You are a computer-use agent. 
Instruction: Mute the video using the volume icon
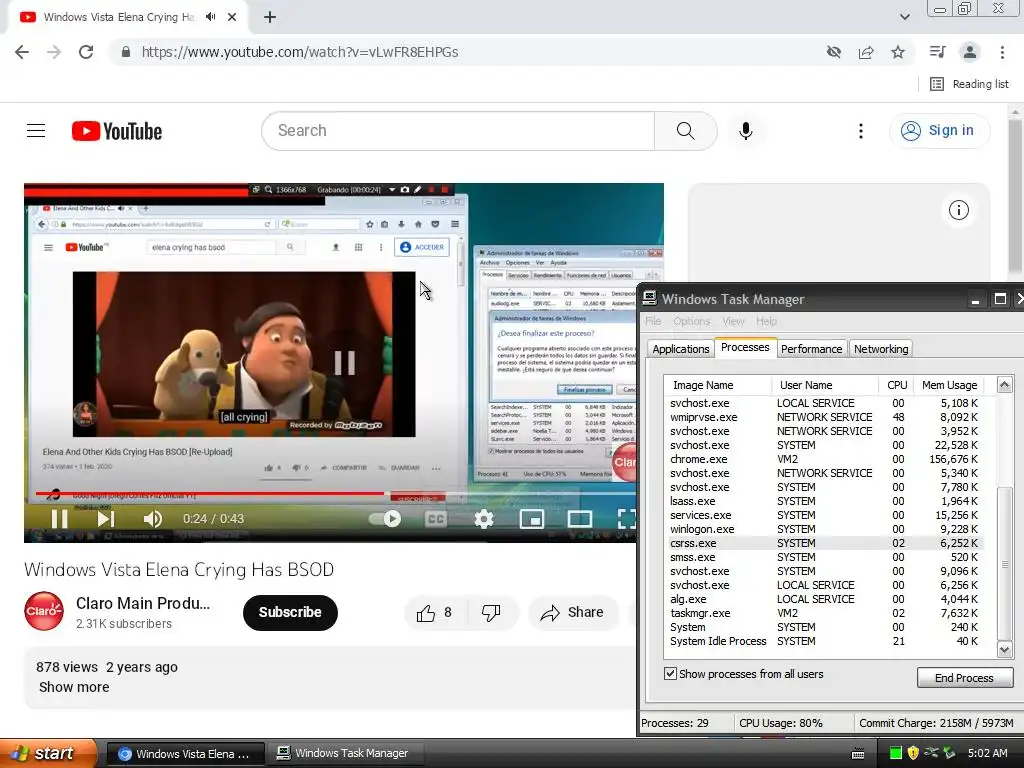pyautogui.click(x=152, y=519)
